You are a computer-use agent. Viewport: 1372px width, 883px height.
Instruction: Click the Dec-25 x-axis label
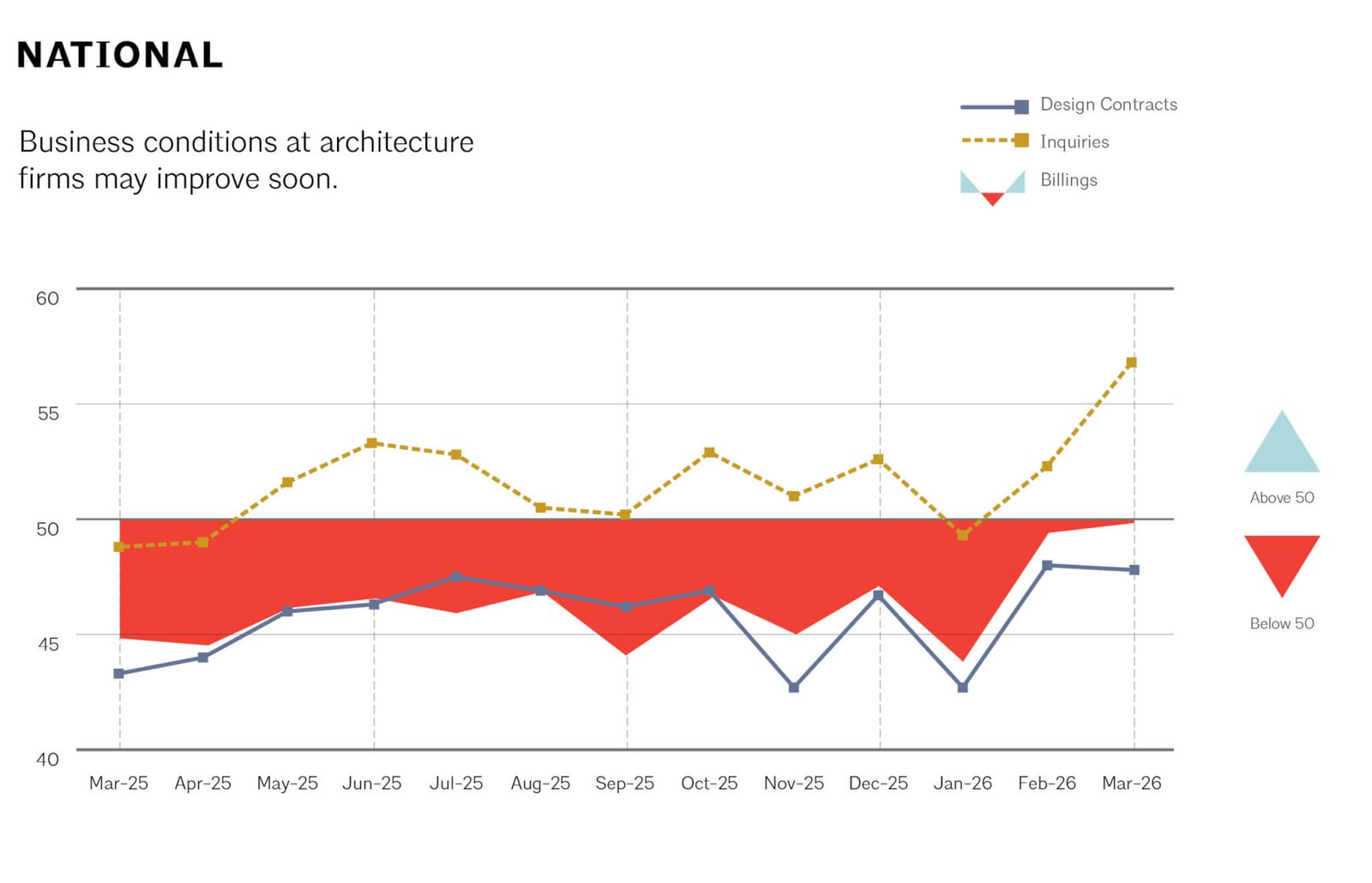[878, 784]
